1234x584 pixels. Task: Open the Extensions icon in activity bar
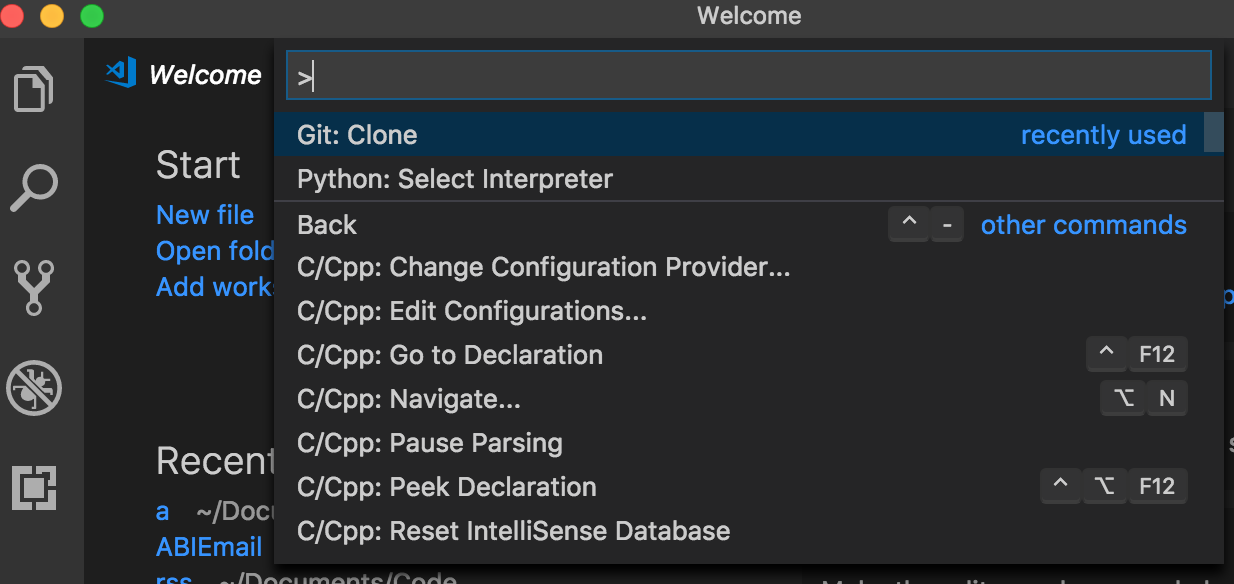click(36, 488)
